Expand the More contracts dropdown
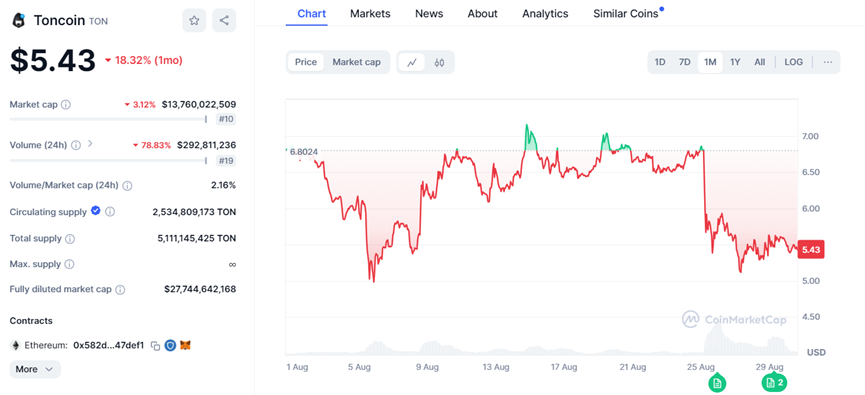This screenshot has width=865, height=395. 35,369
